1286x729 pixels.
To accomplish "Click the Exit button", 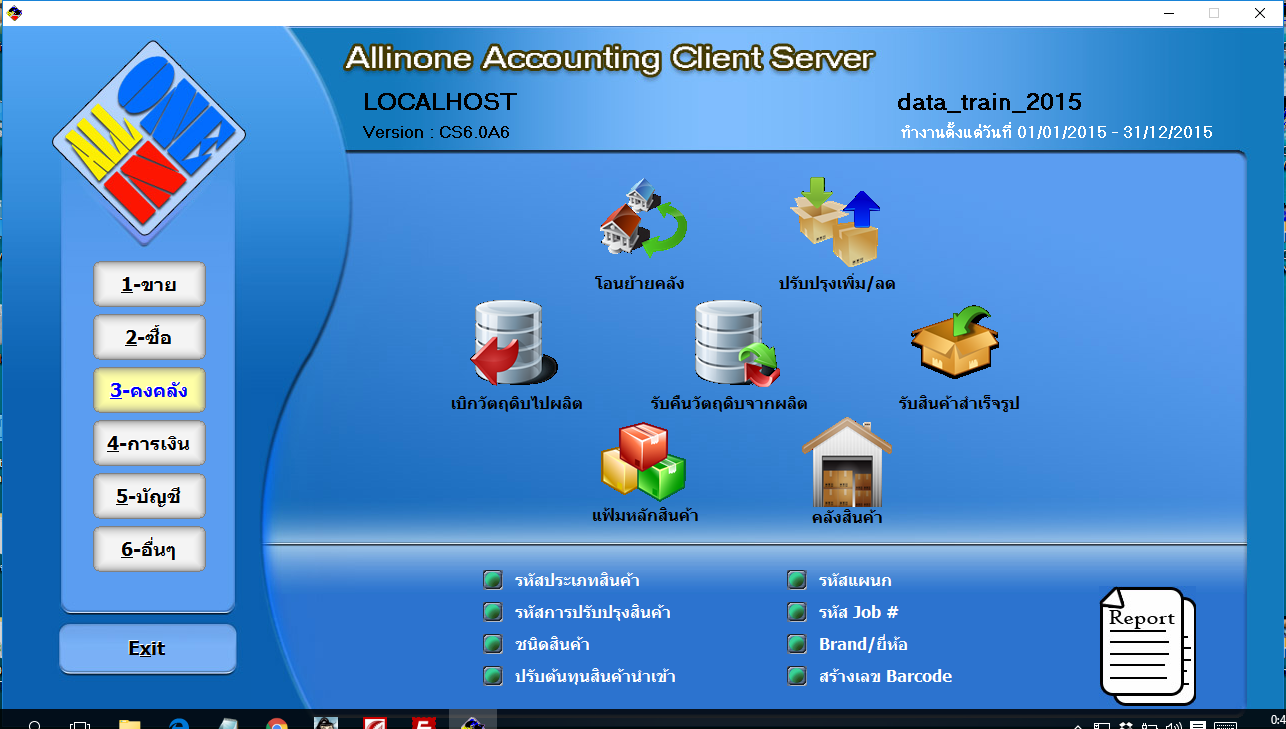I will (x=148, y=648).
